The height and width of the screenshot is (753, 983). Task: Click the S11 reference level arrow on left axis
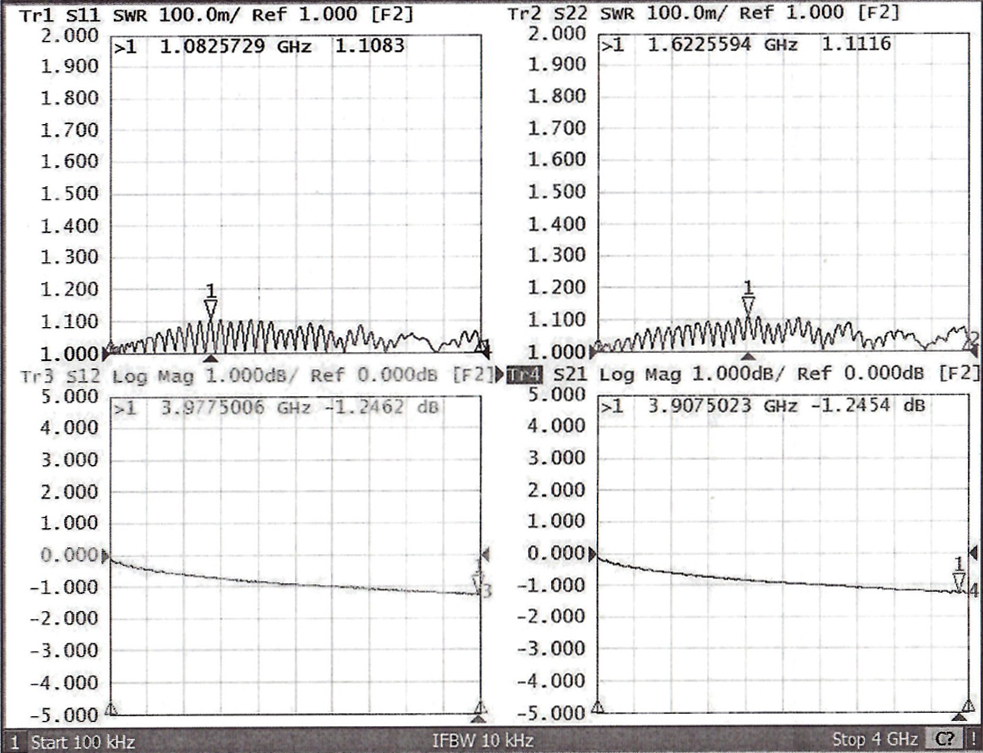pyautogui.click(x=109, y=352)
